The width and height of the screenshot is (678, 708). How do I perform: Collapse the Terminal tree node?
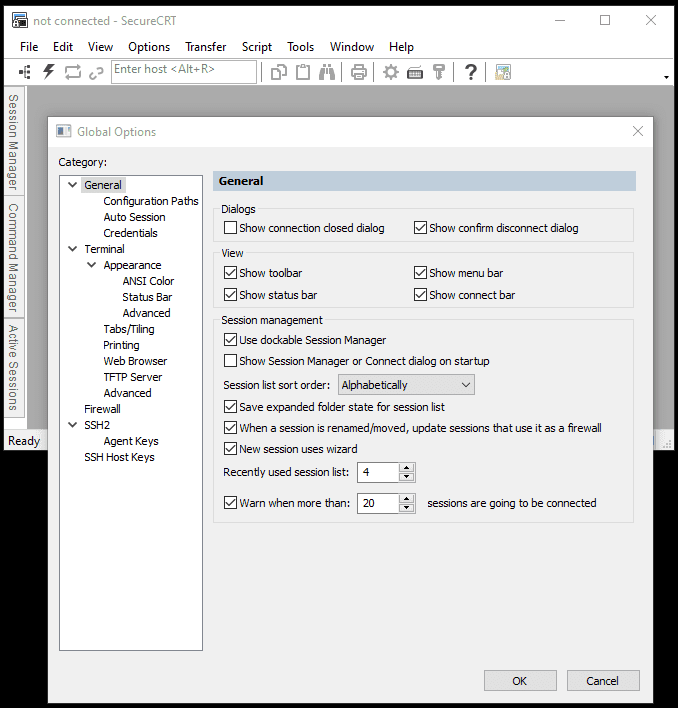point(72,249)
